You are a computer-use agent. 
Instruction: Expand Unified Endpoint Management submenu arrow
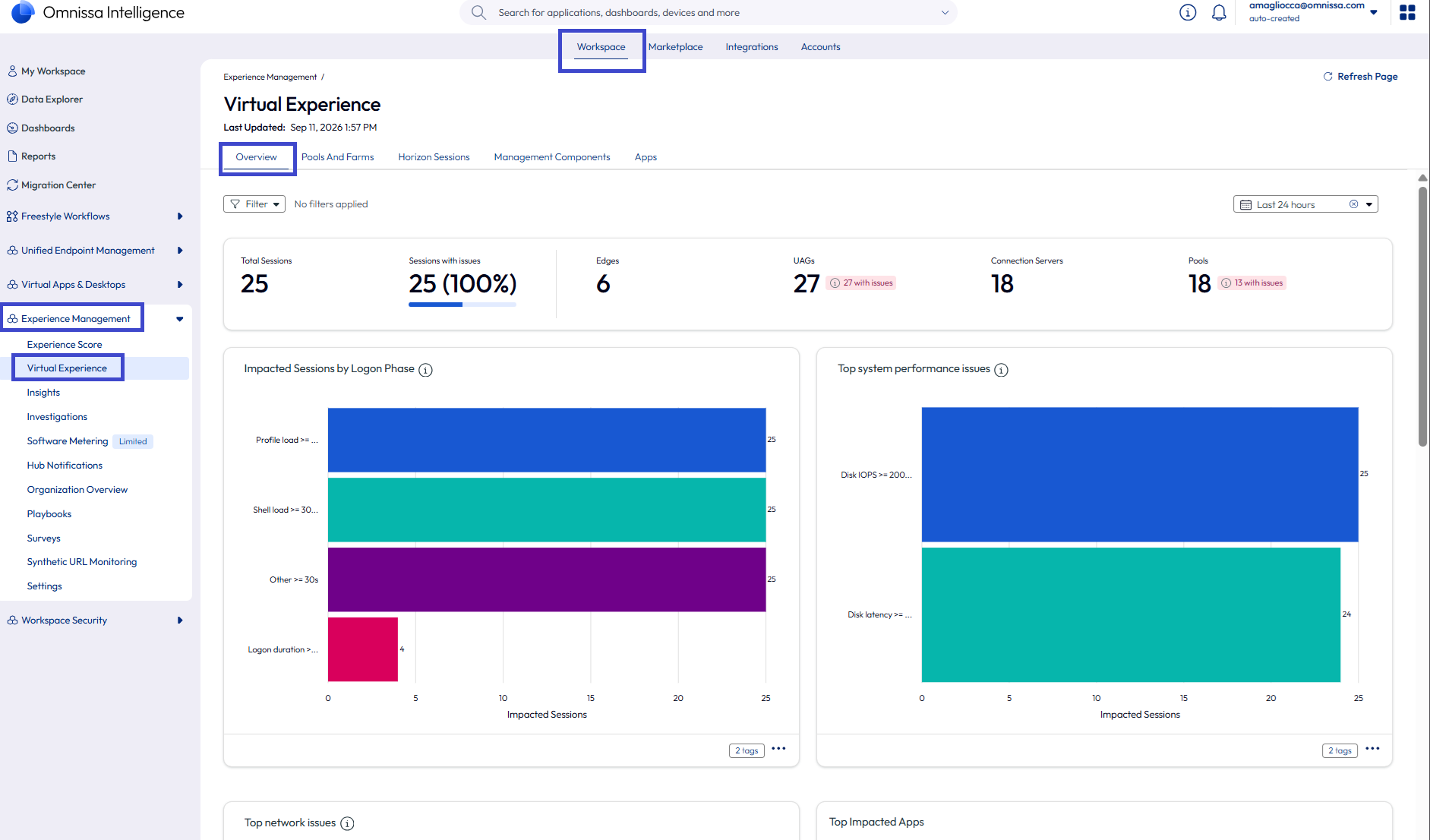(x=180, y=251)
